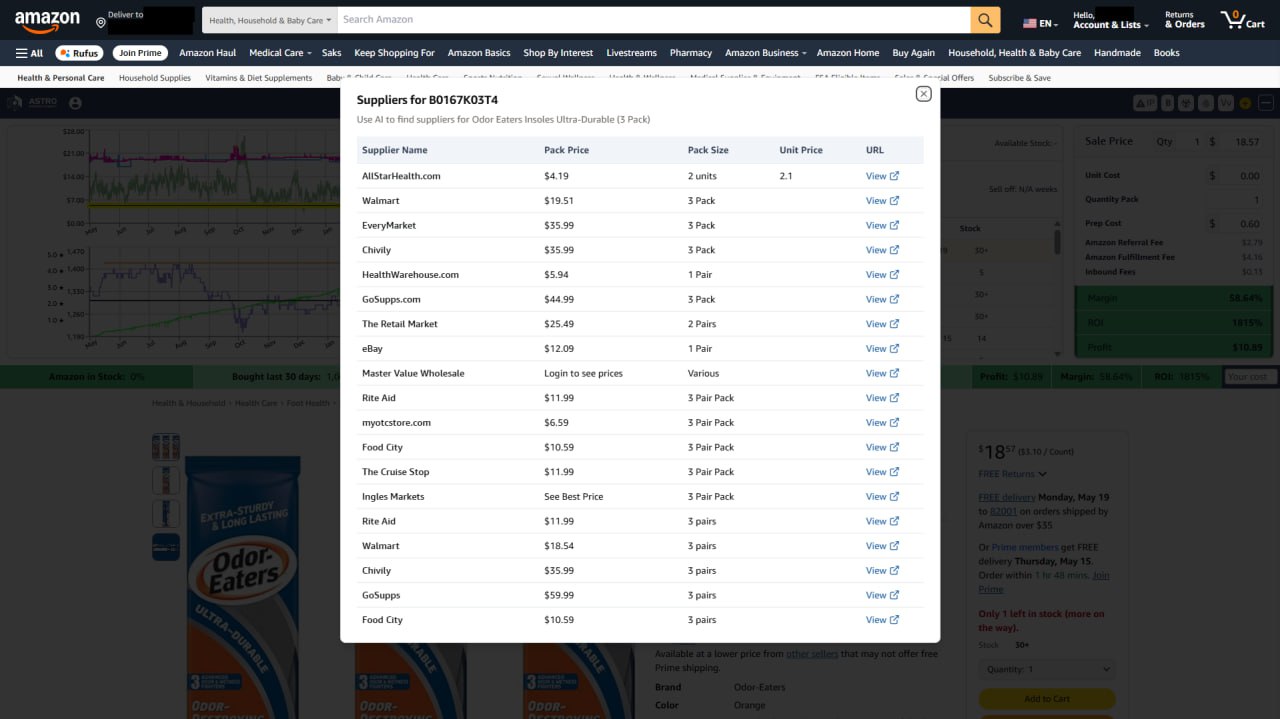Open the shopping Cart
Viewport: 1280px width, 719px height.
point(1242,20)
